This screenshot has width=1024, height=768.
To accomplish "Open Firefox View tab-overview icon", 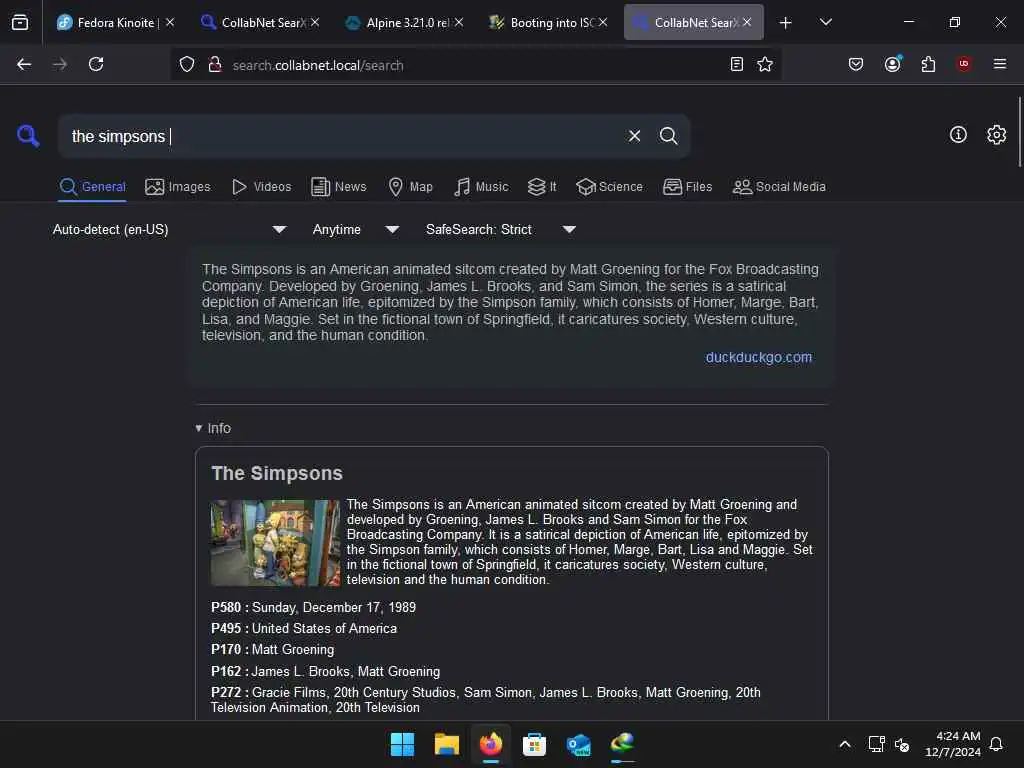I will pos(20,22).
